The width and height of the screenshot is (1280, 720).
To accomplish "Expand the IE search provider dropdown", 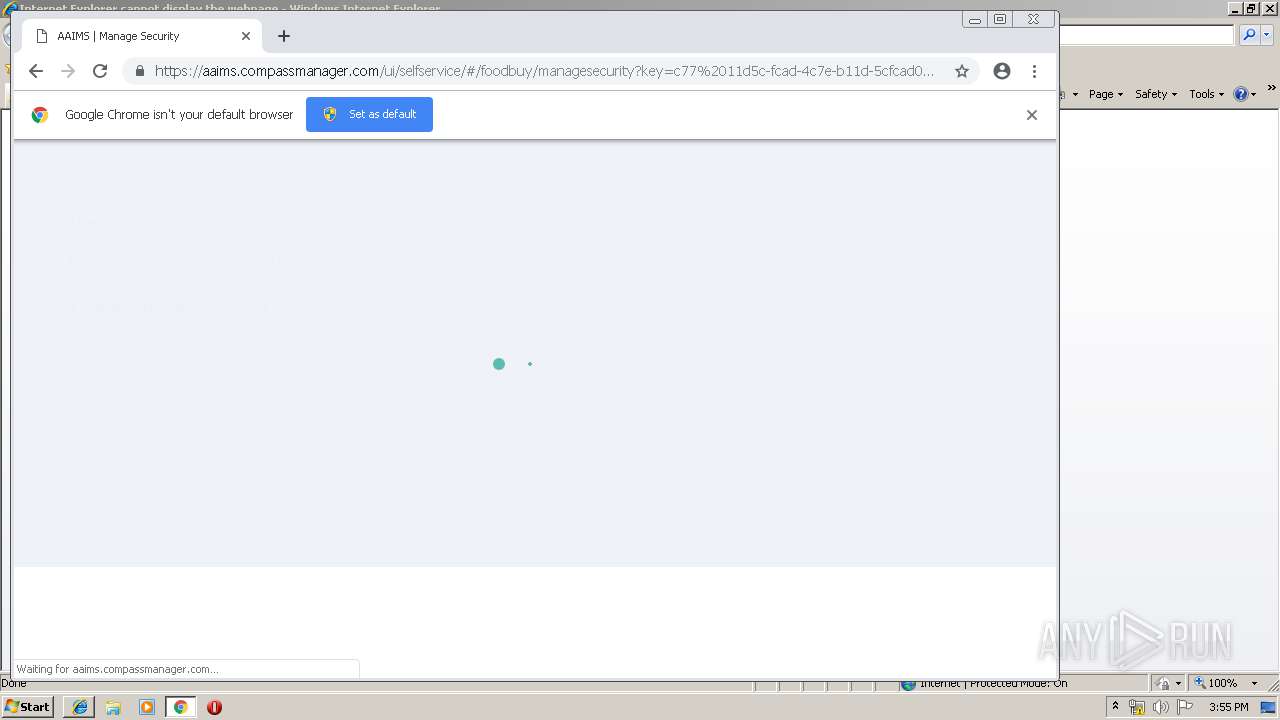I will [1266, 35].
